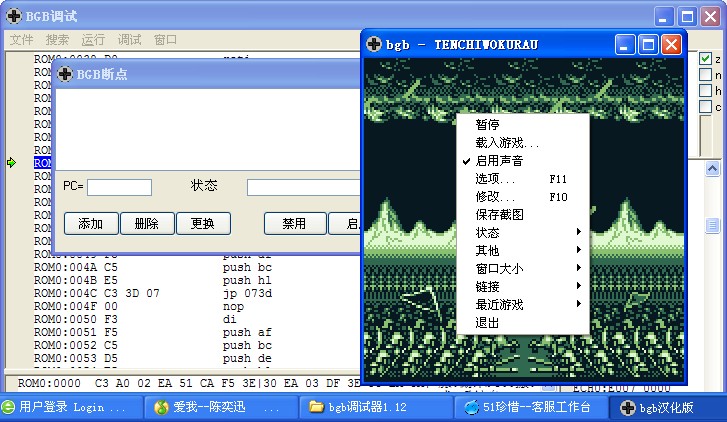Select the ROM0:0053 push de line
This screenshot has width=727, height=422.
(153, 358)
